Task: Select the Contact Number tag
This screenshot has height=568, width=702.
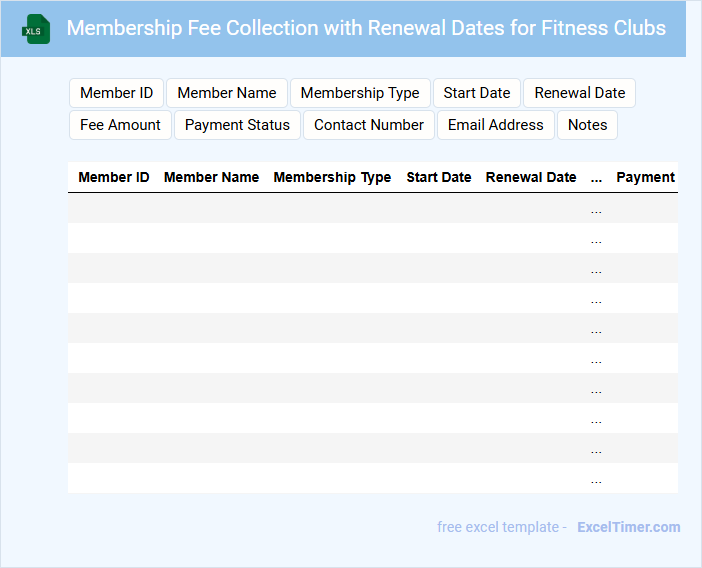Action: (x=369, y=125)
